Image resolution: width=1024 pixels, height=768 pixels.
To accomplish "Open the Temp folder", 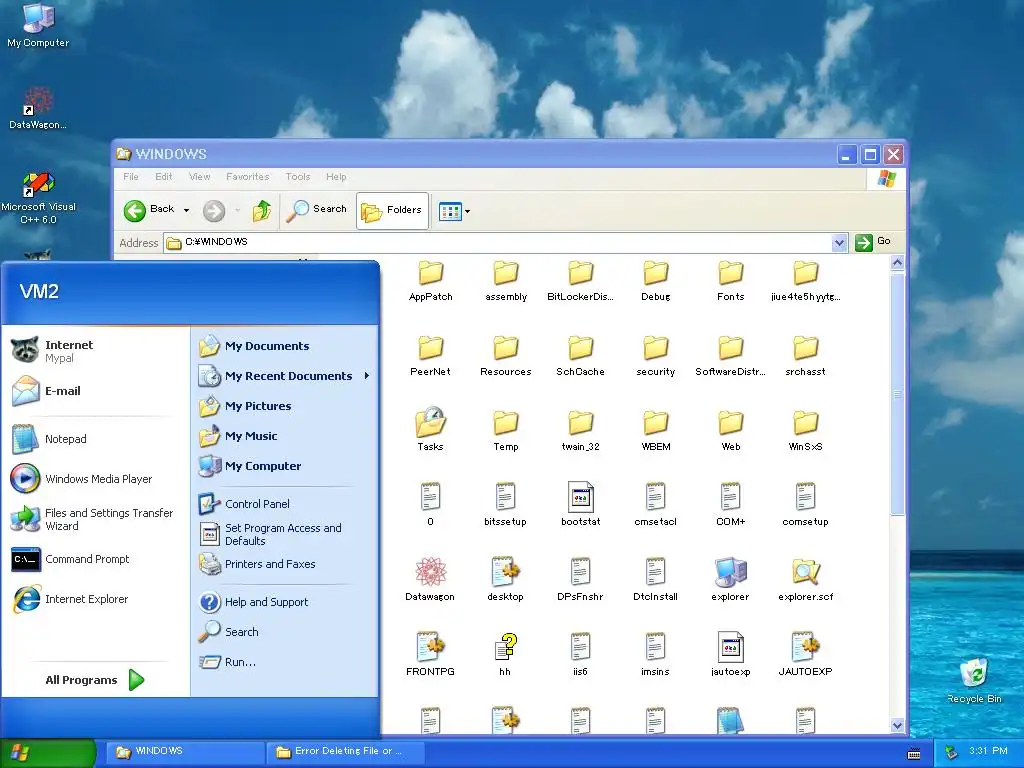I will [505, 431].
